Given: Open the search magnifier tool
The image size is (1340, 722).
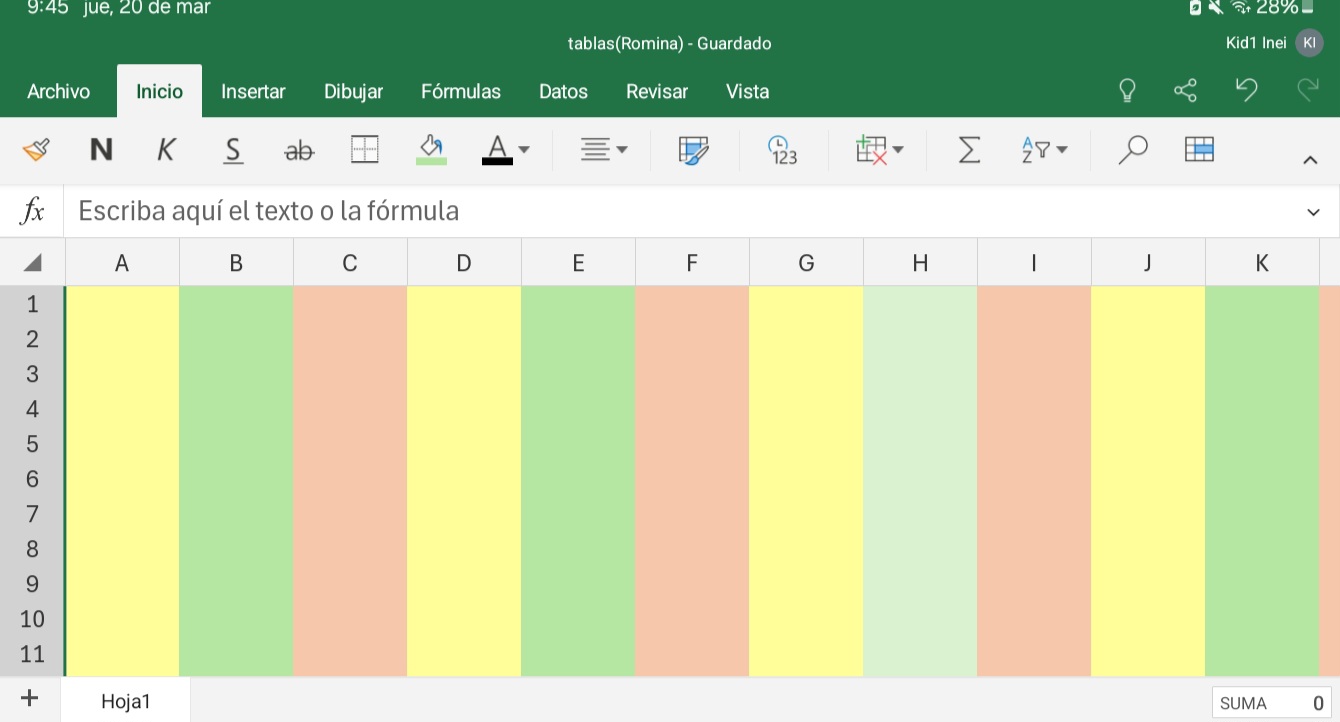Looking at the screenshot, I should [1132, 150].
